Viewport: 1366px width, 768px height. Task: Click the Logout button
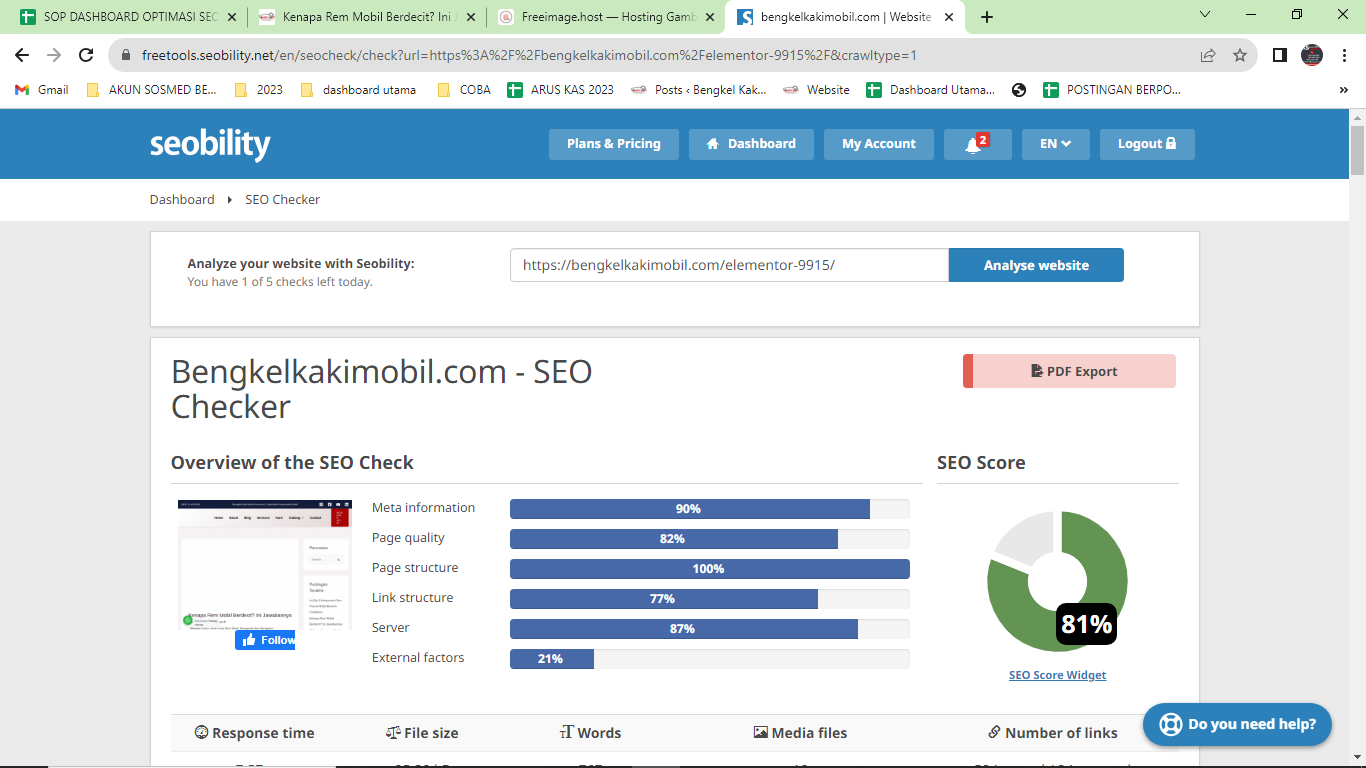pyautogui.click(x=1147, y=144)
